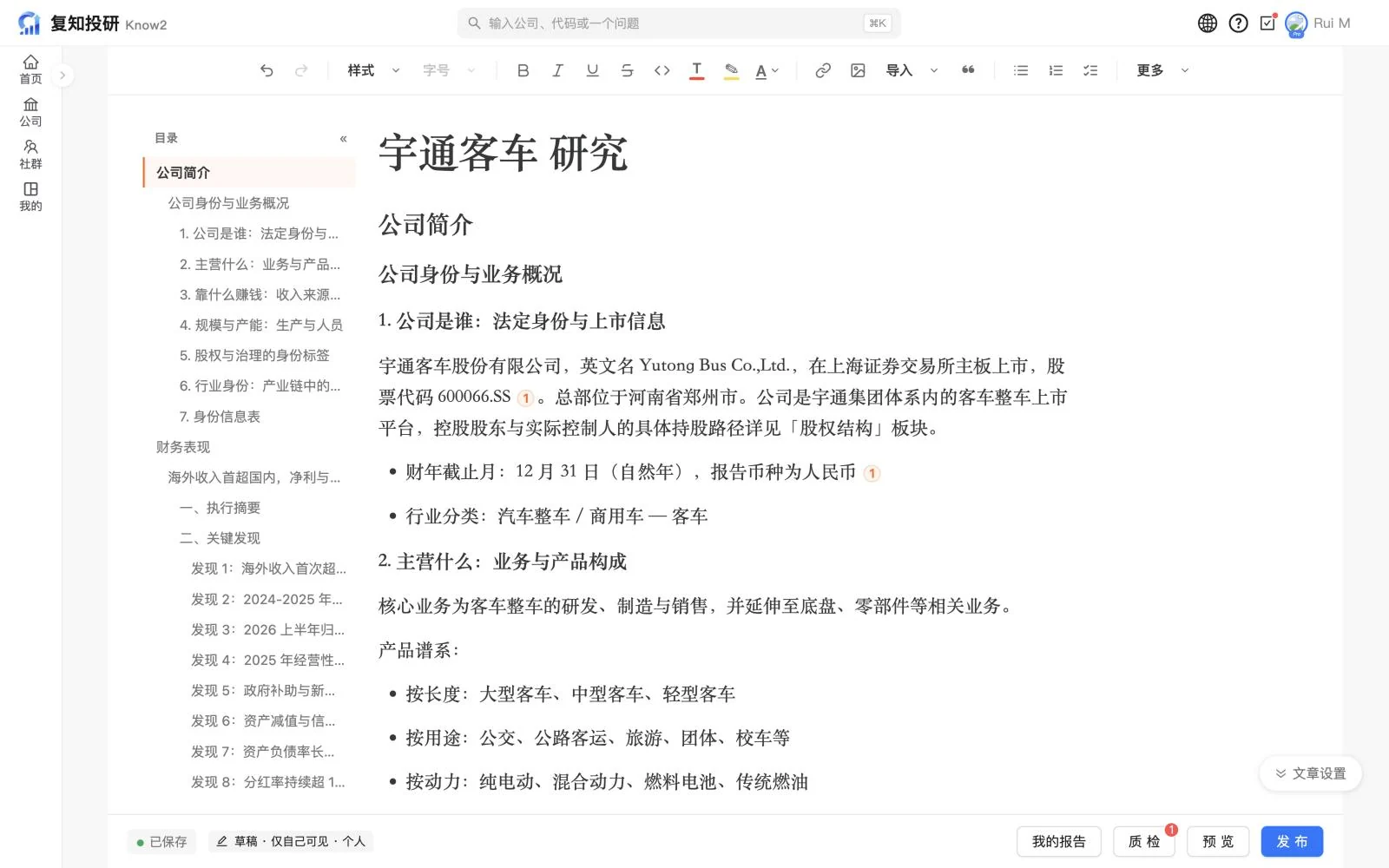Redo the last edit

[x=301, y=70]
